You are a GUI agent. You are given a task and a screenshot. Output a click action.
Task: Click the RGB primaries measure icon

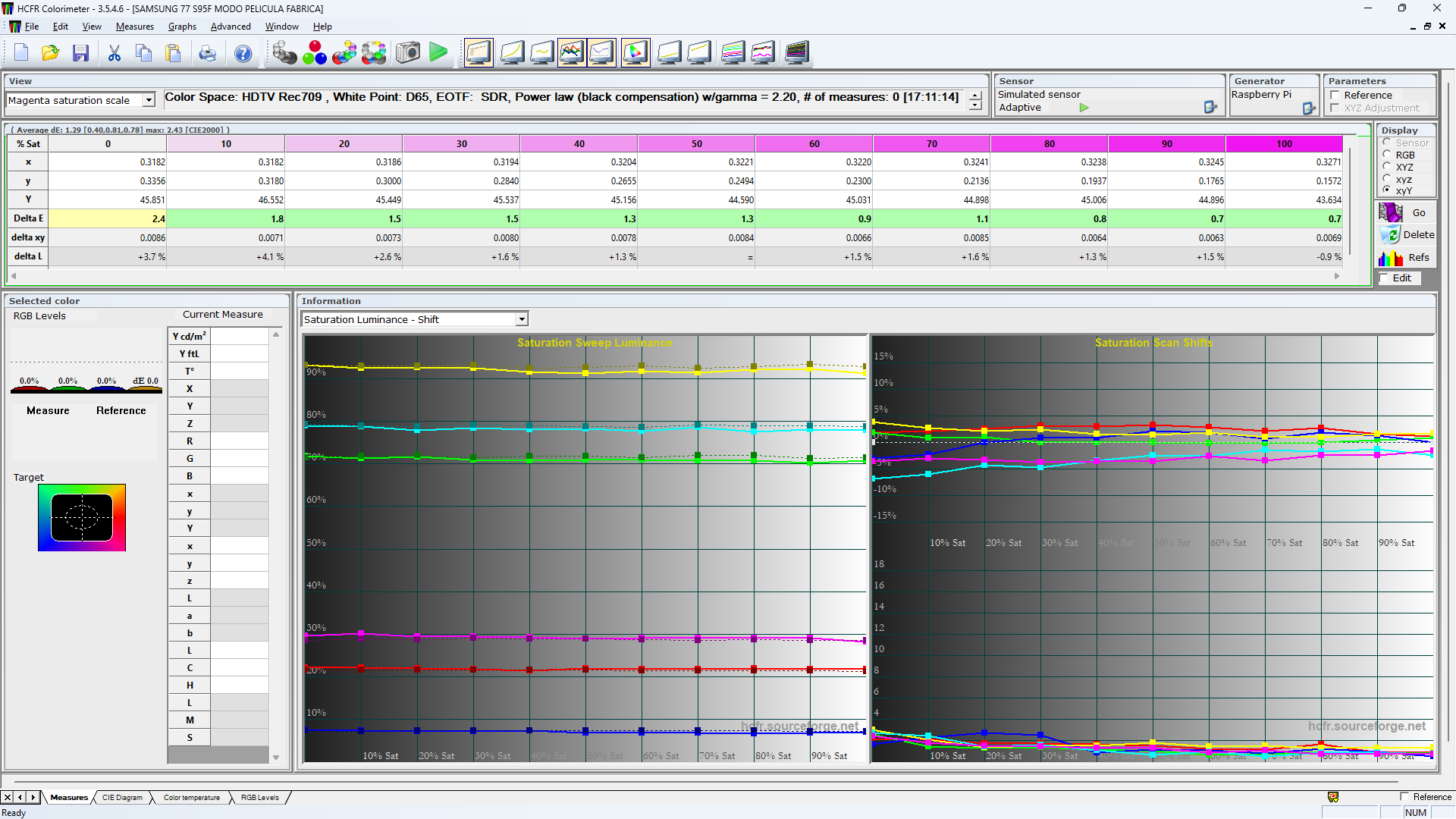point(315,52)
